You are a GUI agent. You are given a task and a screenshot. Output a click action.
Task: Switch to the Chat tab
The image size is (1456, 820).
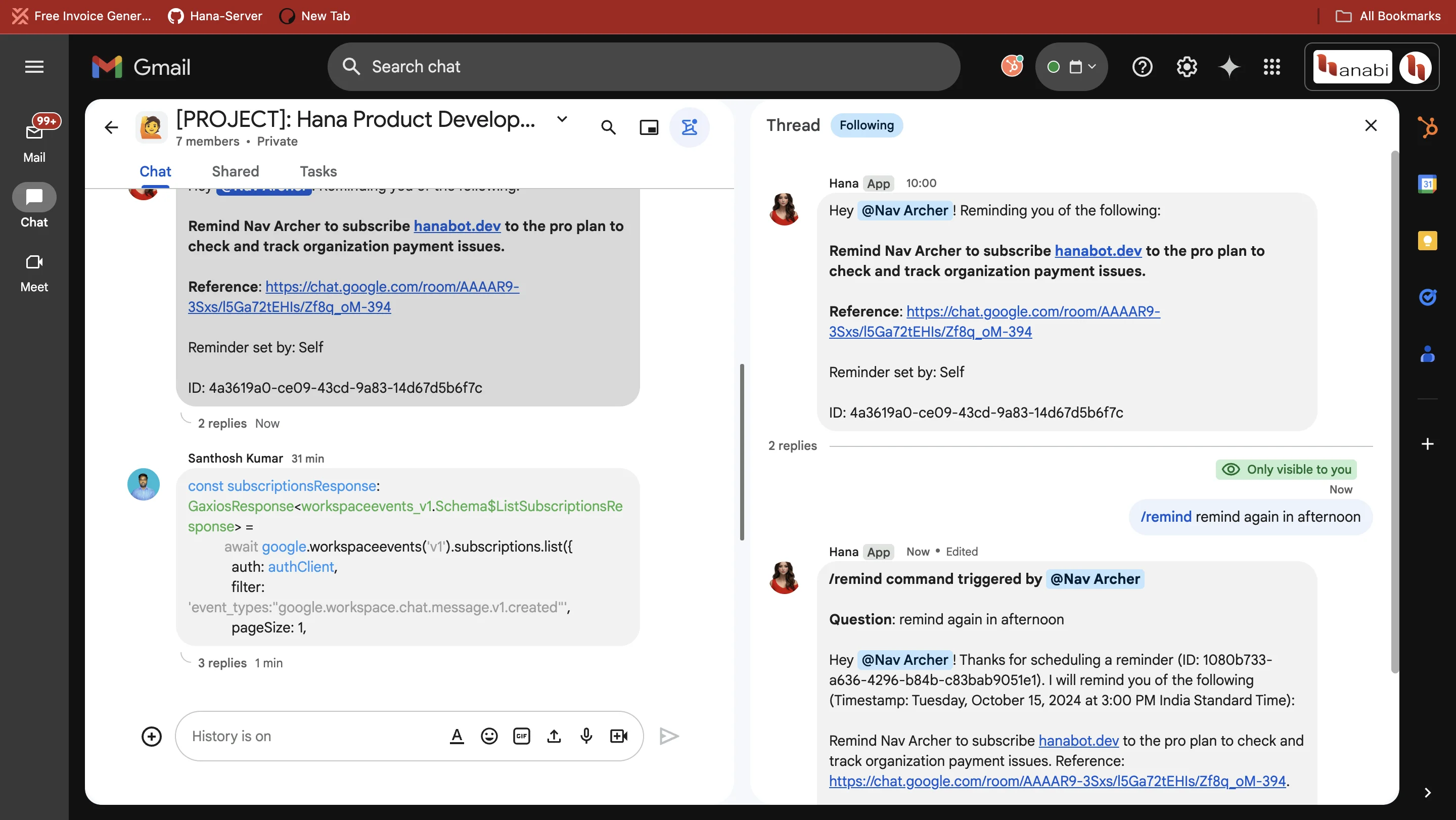155,171
